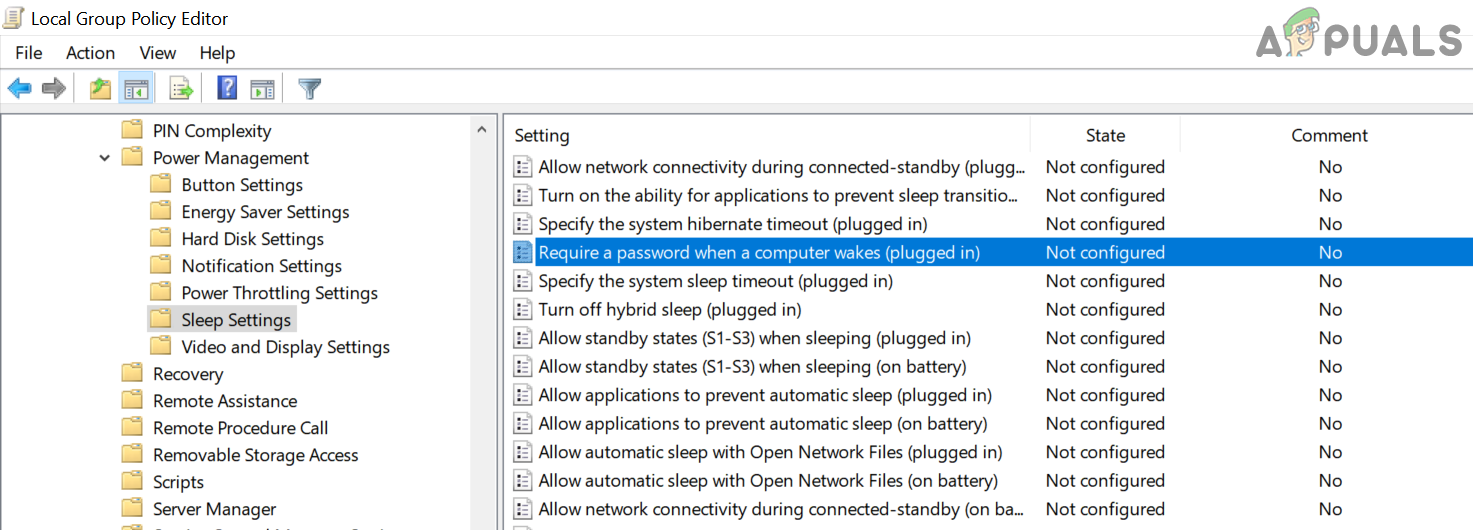Select the Video and Display Settings folder
The width and height of the screenshot is (1473, 530).
285,347
